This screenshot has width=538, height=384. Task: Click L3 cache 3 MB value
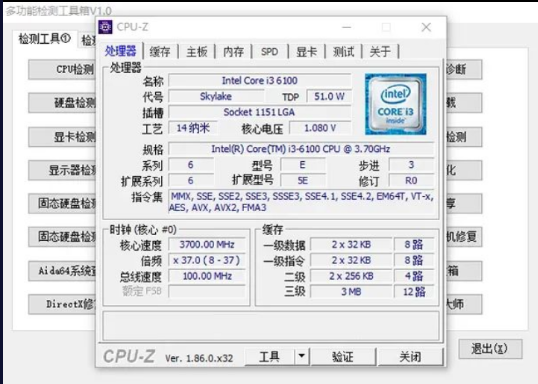coord(351,292)
